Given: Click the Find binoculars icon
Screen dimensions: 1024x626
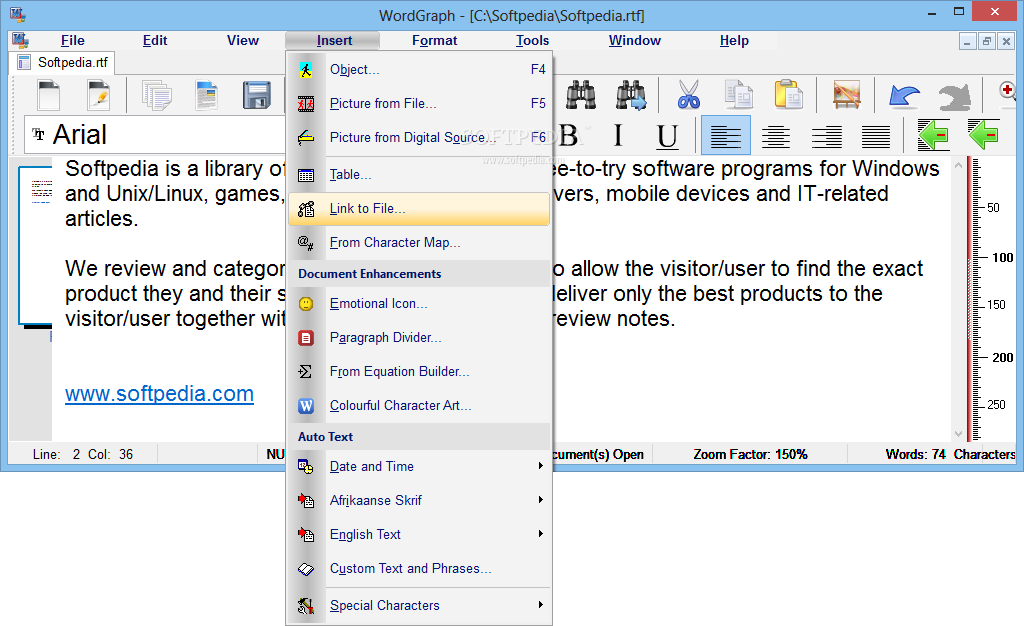Looking at the screenshot, I should tap(581, 95).
